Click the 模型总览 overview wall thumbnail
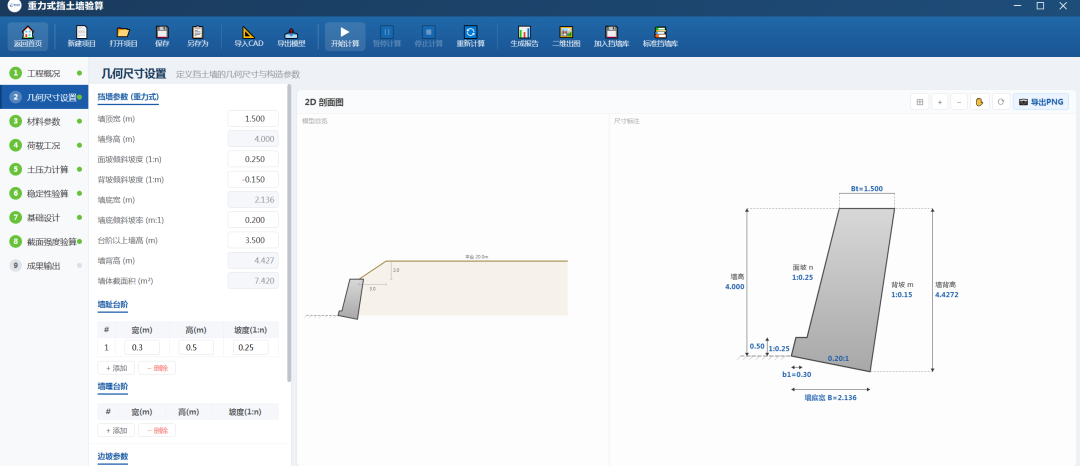This screenshot has height=466, width=1080. tap(351, 298)
